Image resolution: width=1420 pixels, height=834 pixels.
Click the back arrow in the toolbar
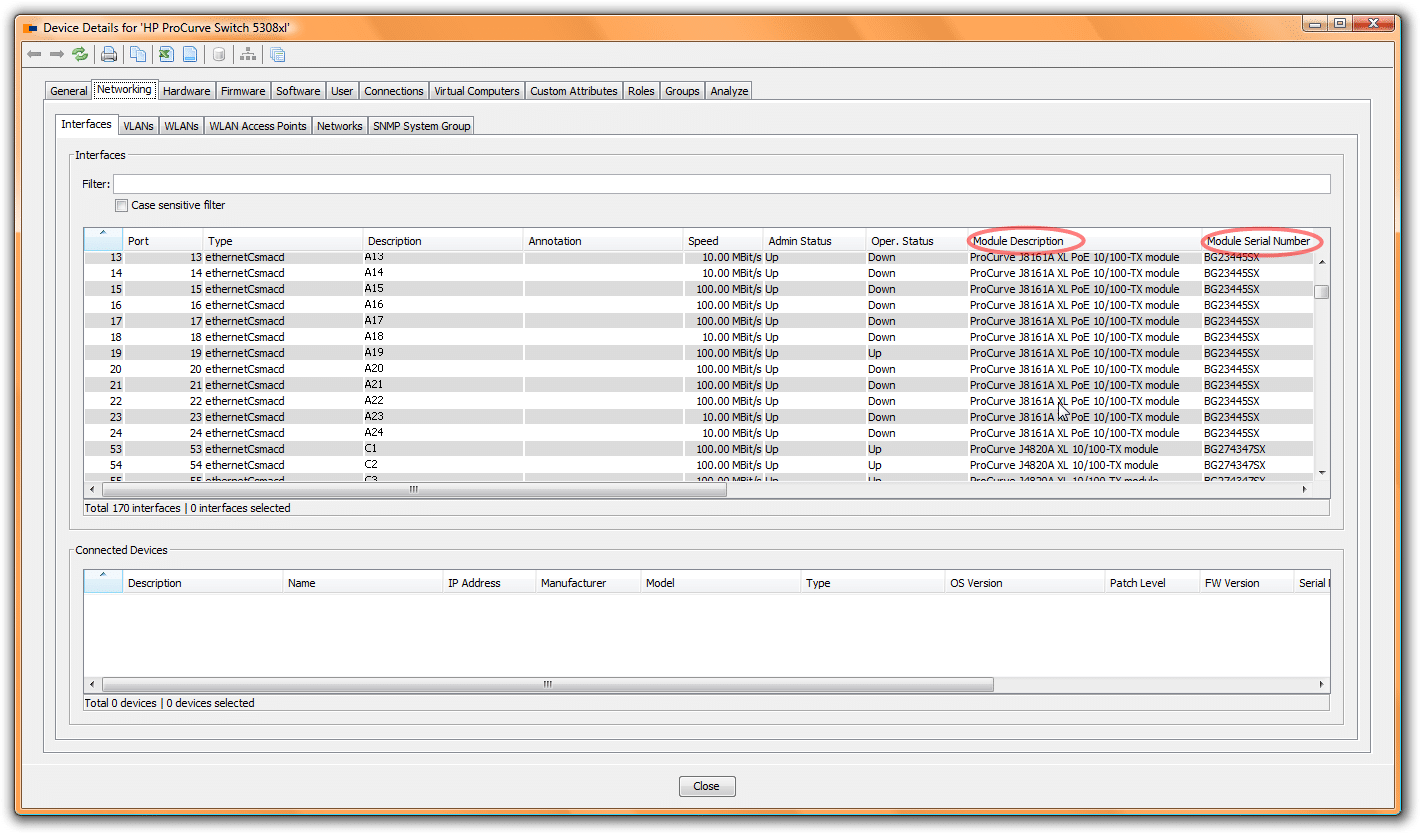[x=34, y=55]
